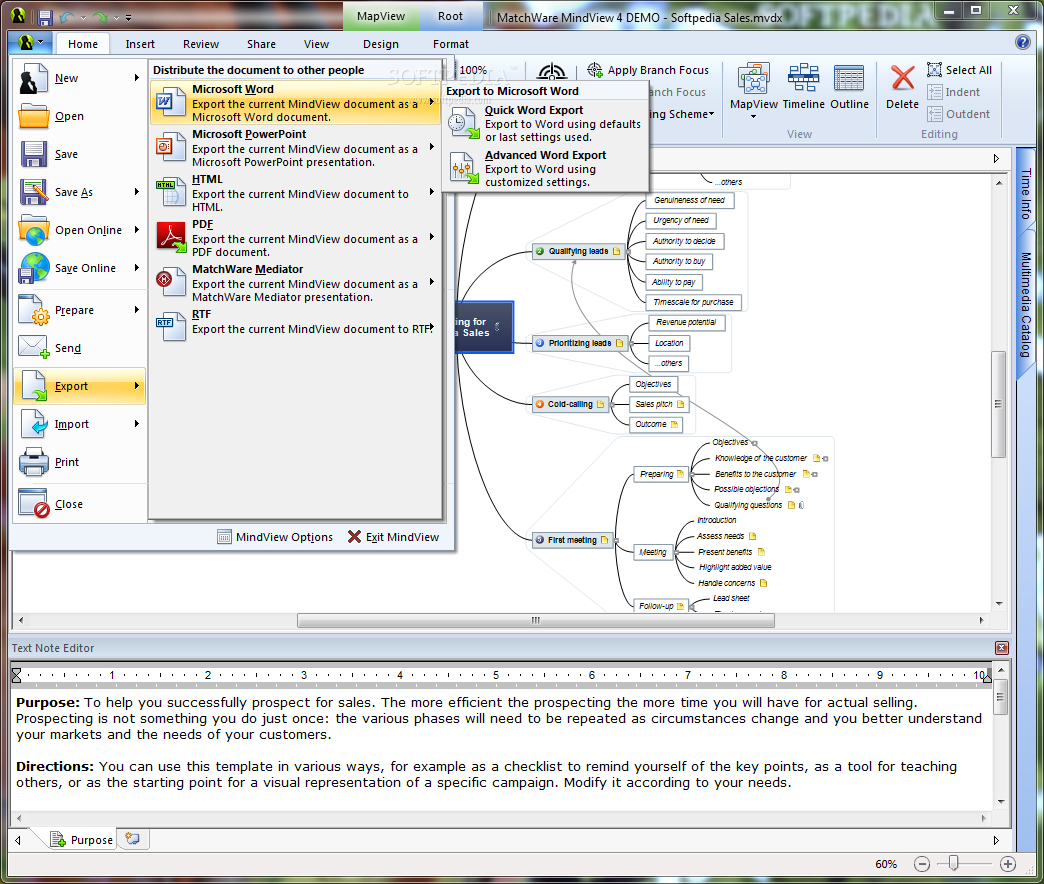Click the zoom out minus button
Viewport: 1044px width, 884px height.
[921, 864]
